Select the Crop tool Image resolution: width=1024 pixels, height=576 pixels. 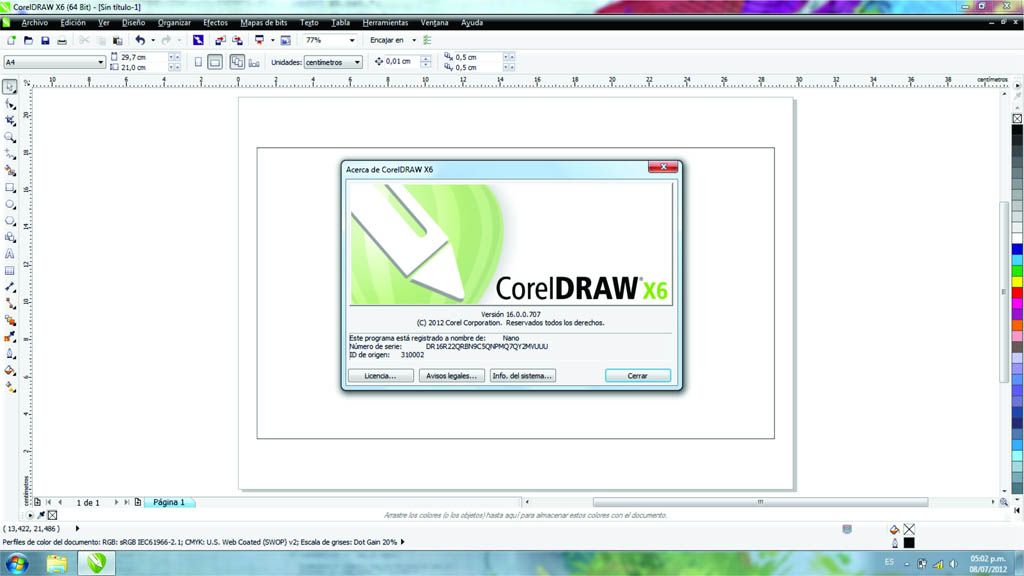10,121
